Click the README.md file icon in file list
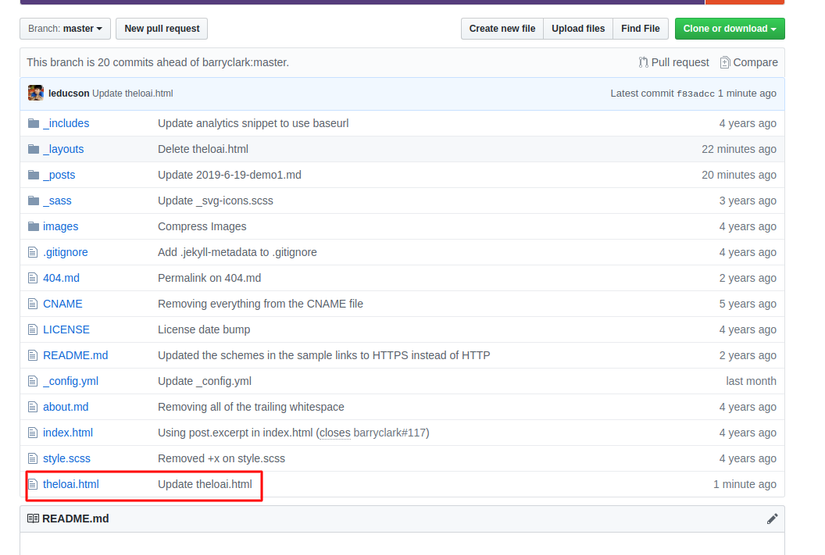The height and width of the screenshot is (555, 825). (33, 355)
